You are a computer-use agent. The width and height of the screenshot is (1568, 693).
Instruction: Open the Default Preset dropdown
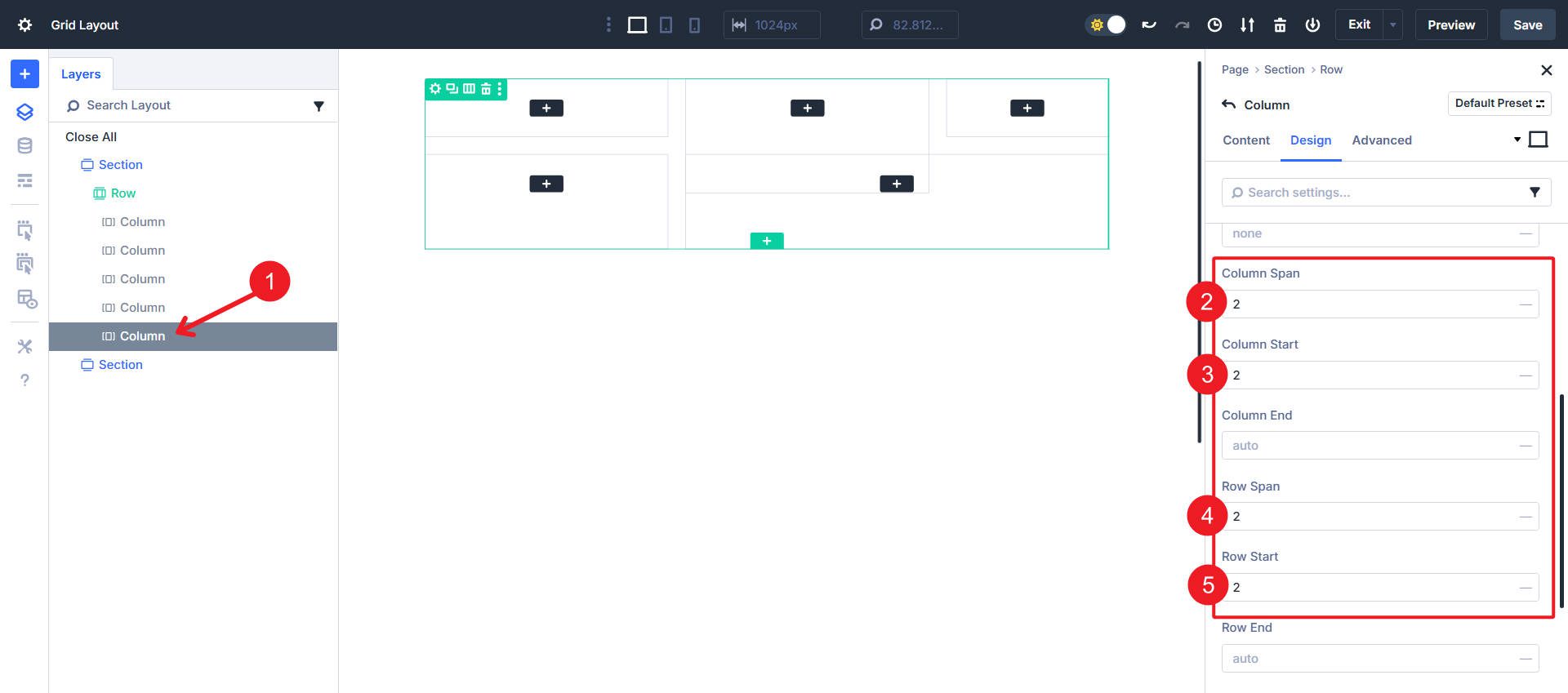pos(1499,104)
